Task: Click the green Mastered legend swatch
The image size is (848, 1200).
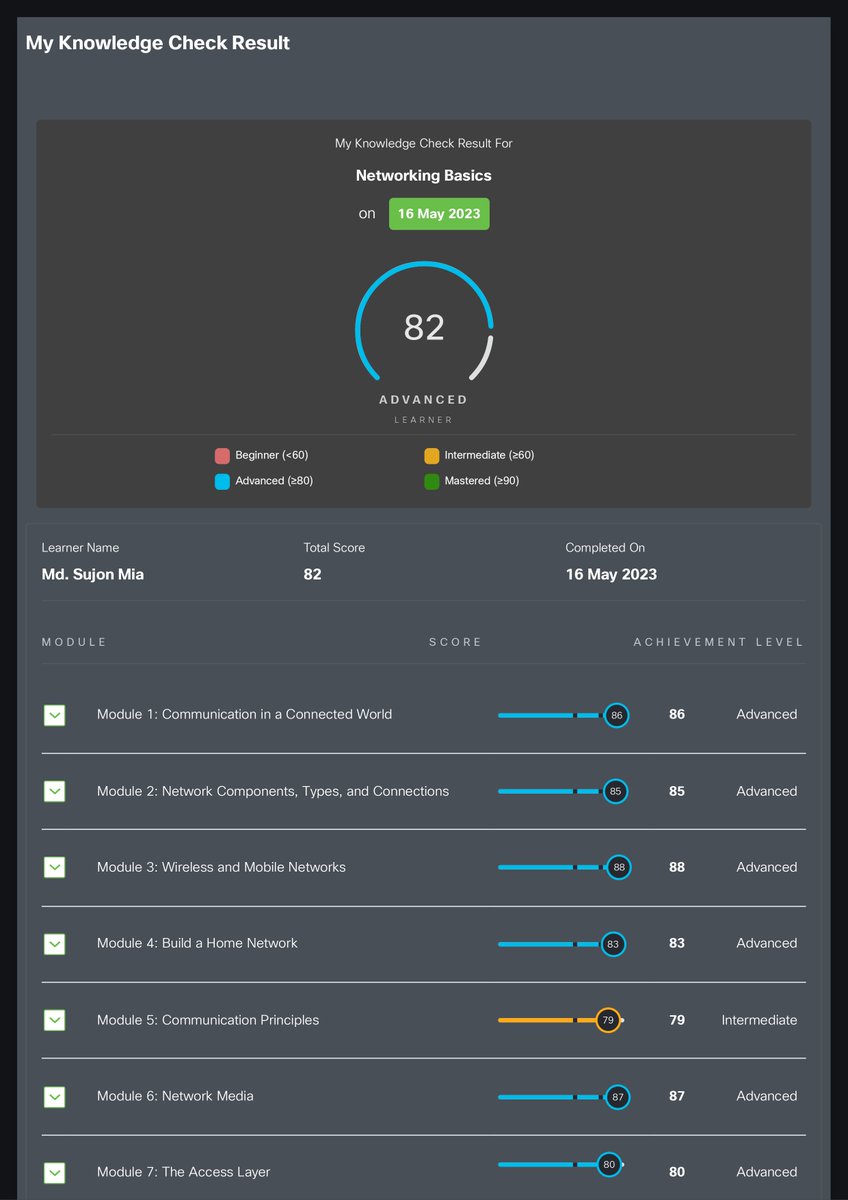Action: tap(432, 481)
